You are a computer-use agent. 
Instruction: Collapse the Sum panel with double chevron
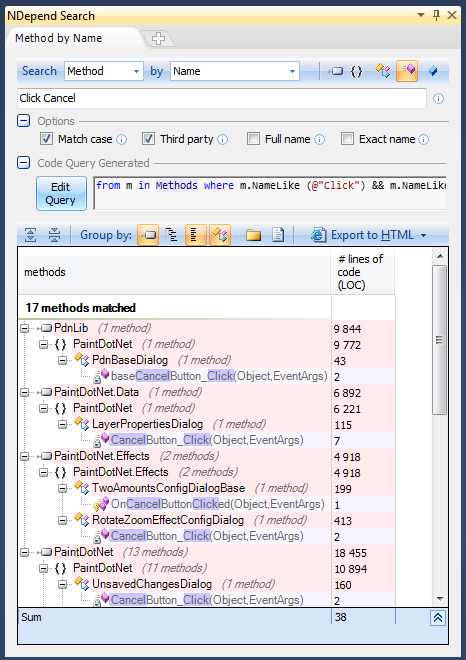pos(438,617)
